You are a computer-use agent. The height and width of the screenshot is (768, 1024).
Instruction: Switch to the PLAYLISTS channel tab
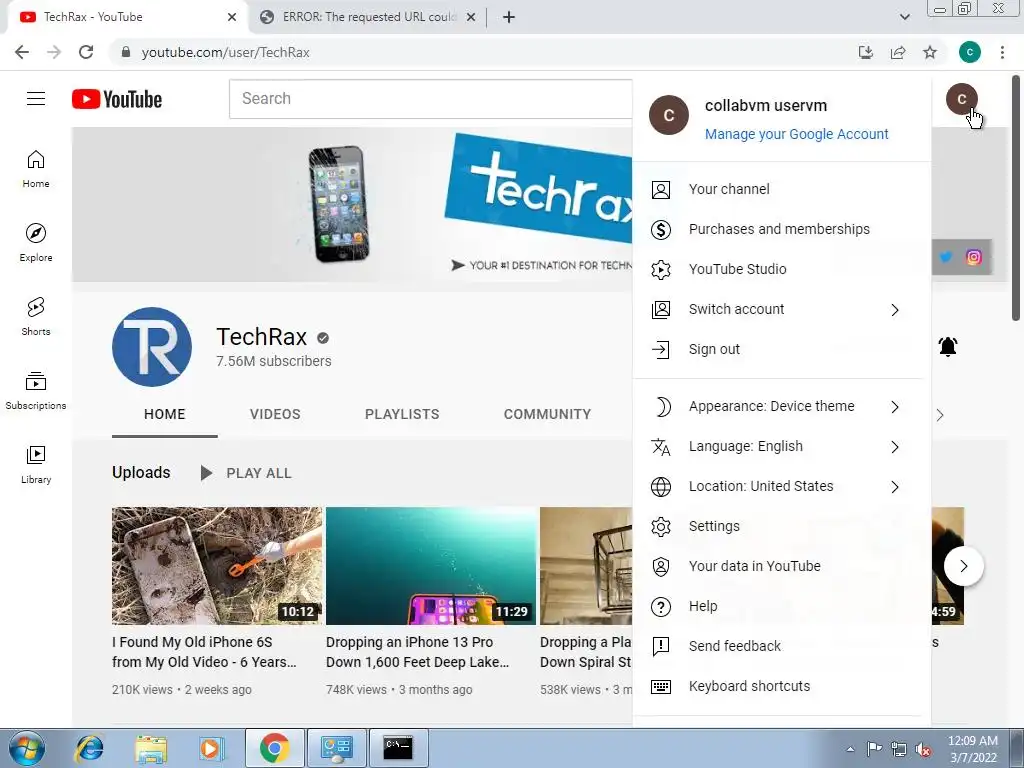(x=402, y=414)
